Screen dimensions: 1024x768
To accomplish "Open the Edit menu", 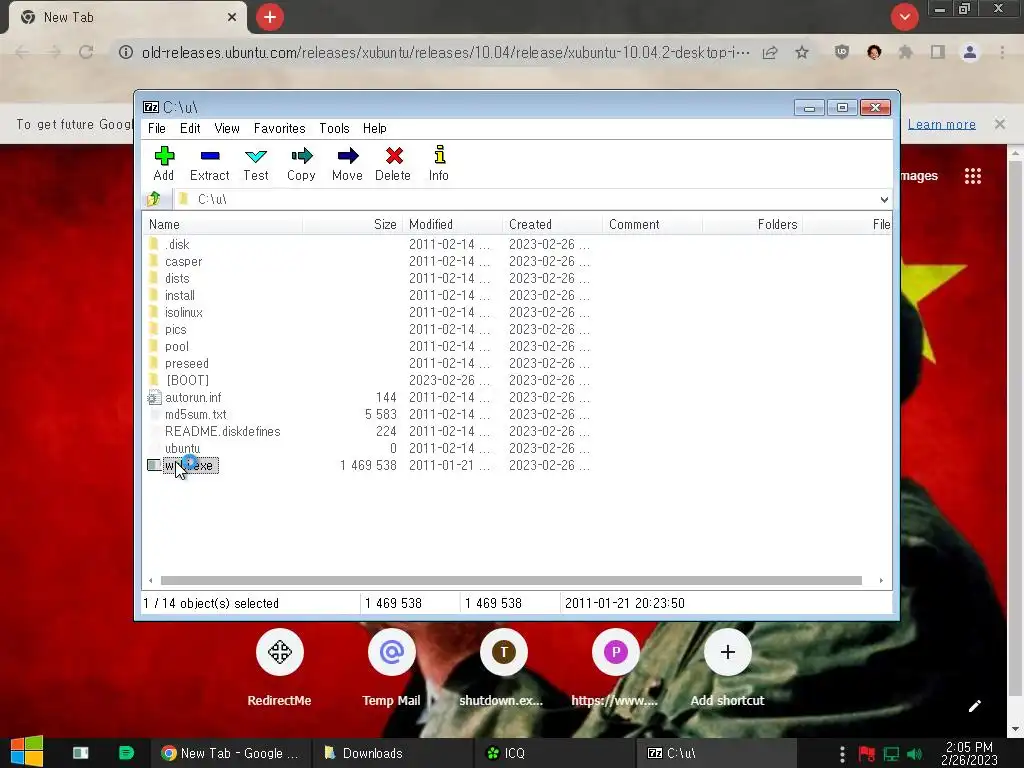I will (x=190, y=129).
